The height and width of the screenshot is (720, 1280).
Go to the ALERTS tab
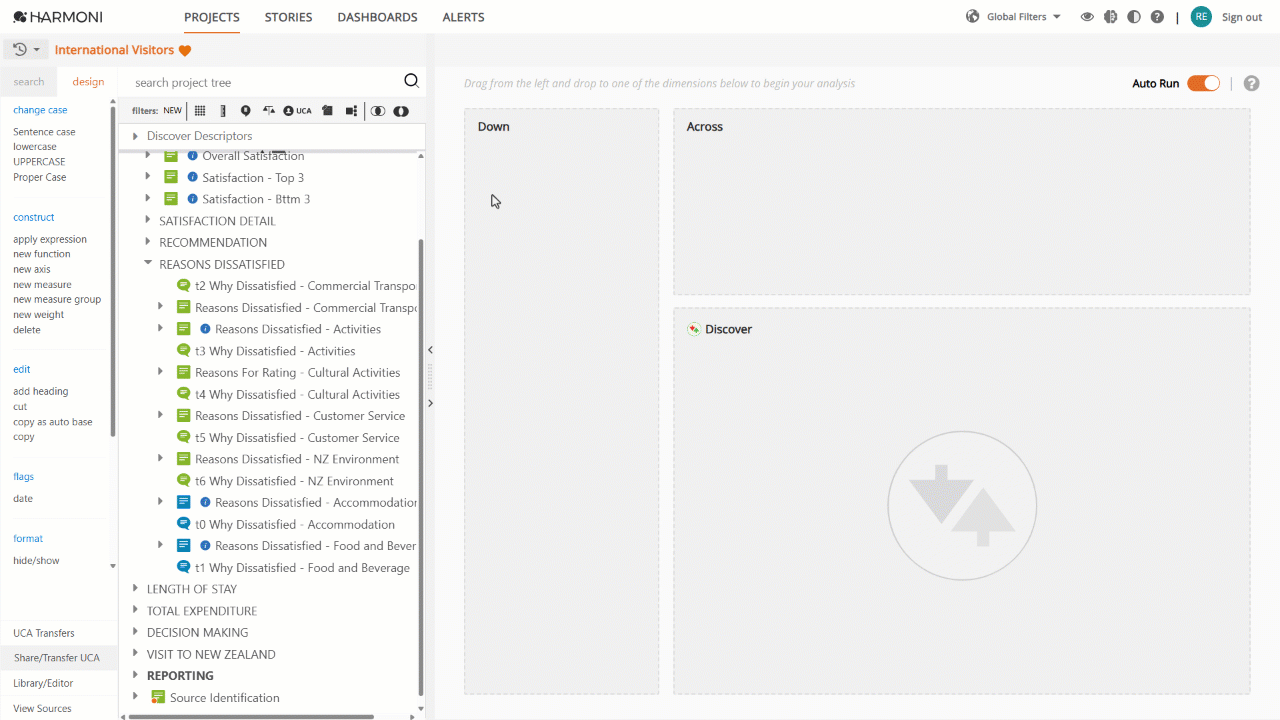pos(463,17)
